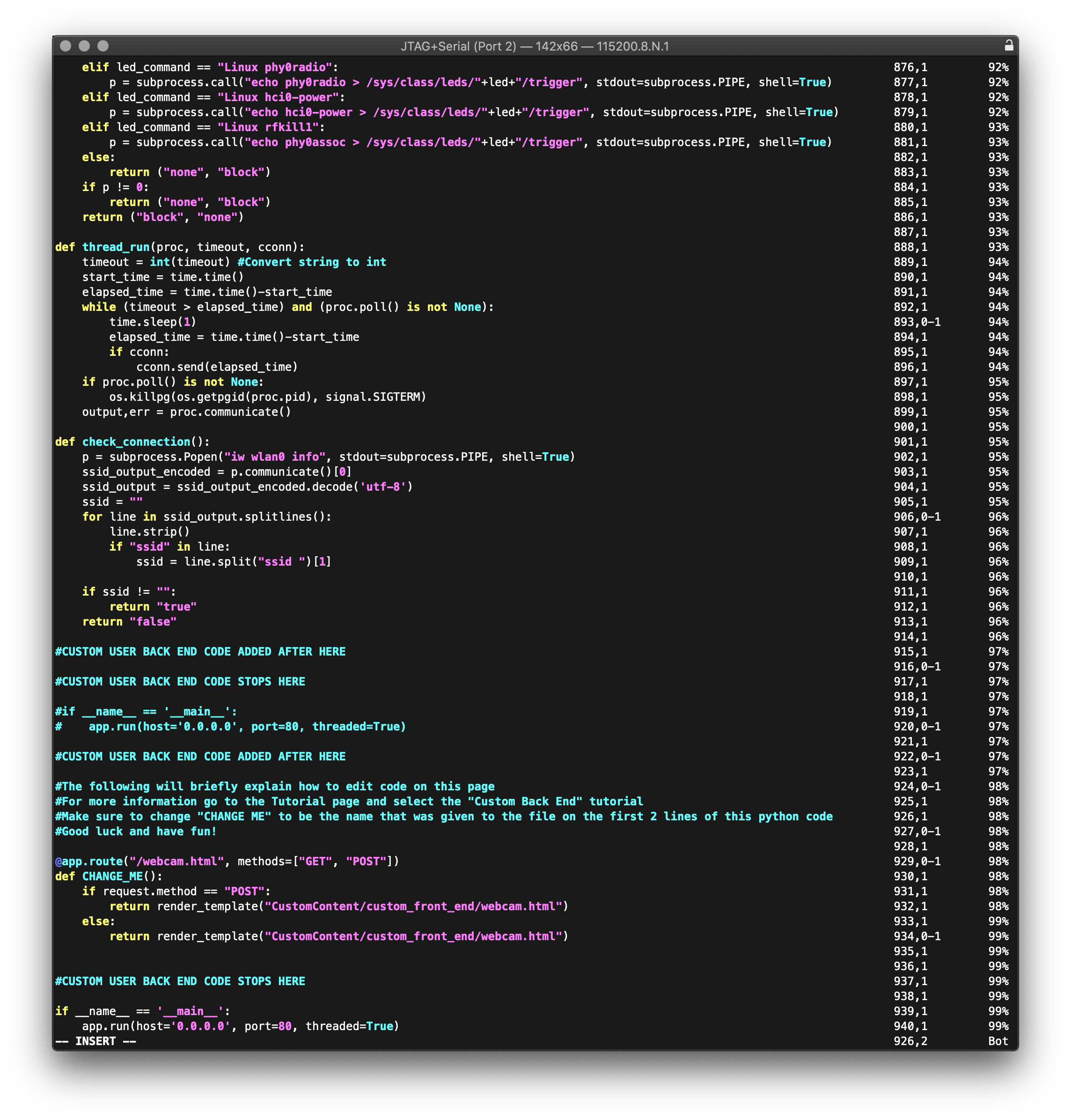Click the lock icon in the title bar
The height and width of the screenshot is (1120, 1071).
click(1009, 46)
